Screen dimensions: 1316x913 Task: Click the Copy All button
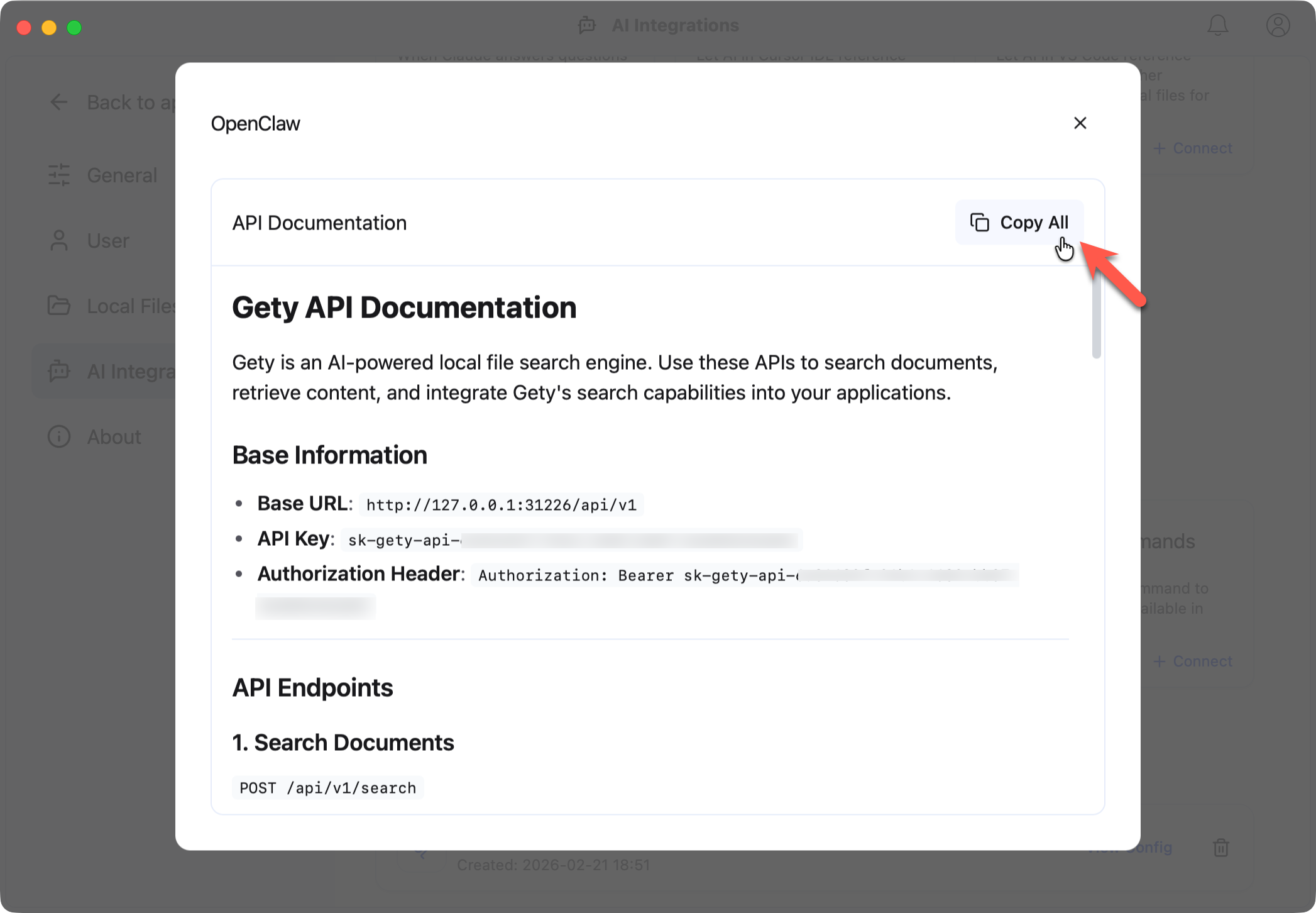coord(1019,222)
